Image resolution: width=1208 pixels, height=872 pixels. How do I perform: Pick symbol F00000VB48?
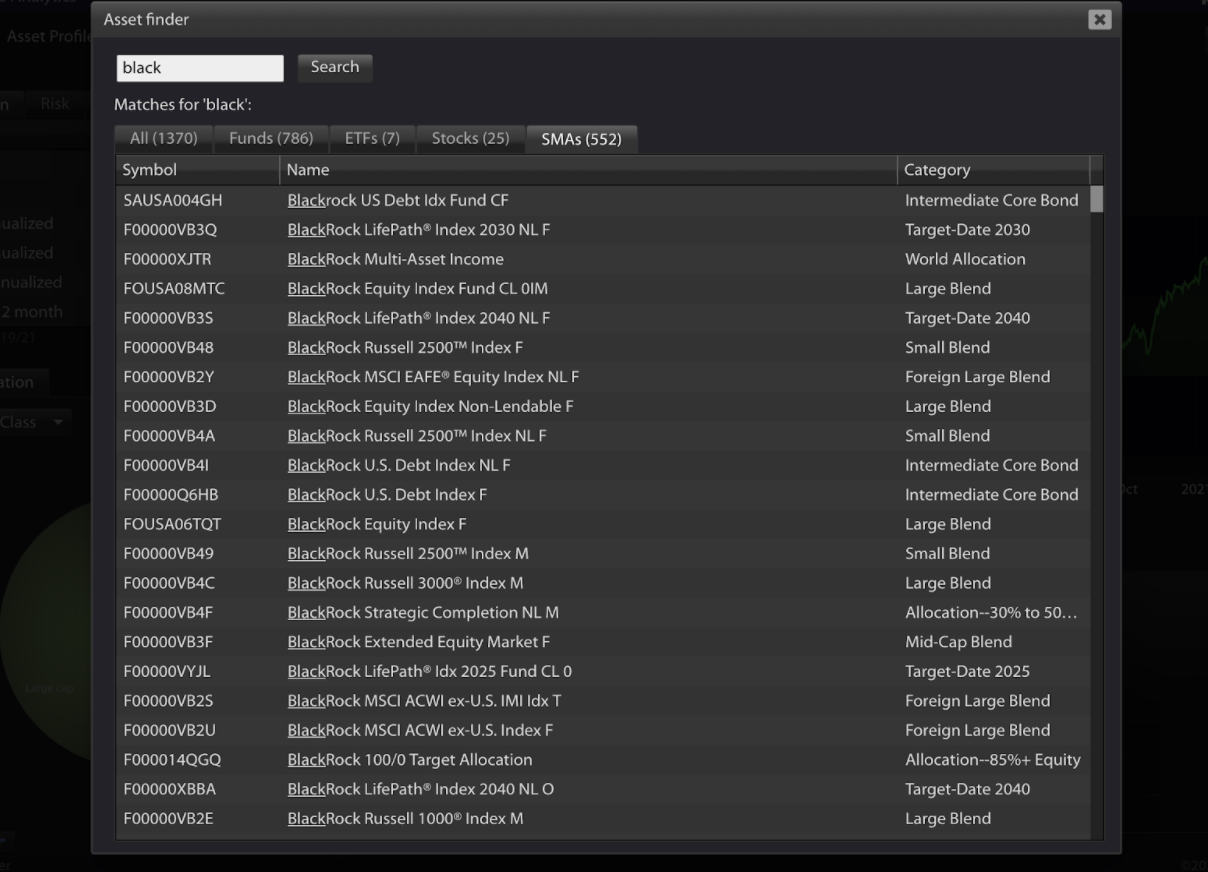168,348
